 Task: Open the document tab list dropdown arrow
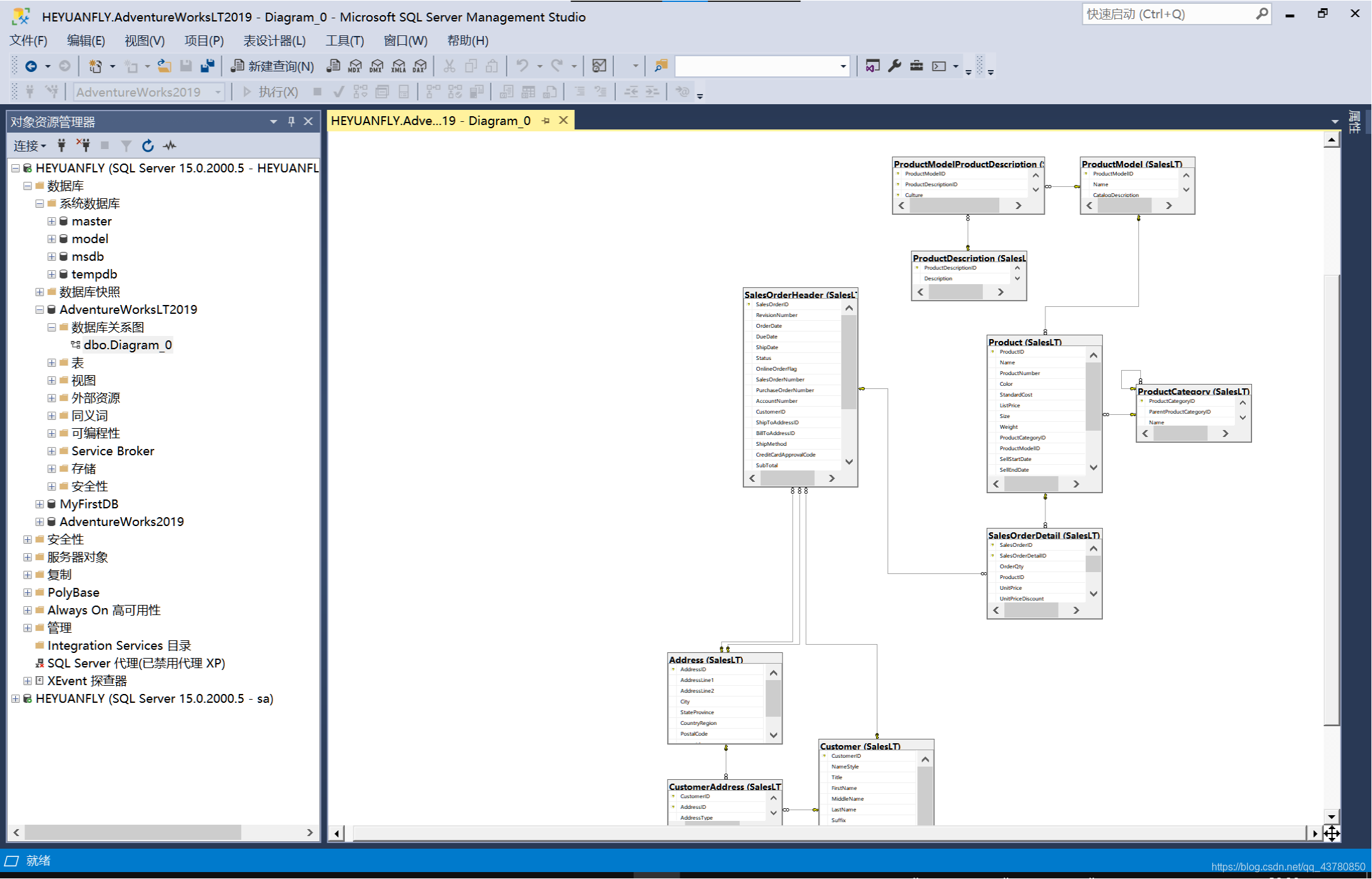[1335, 121]
